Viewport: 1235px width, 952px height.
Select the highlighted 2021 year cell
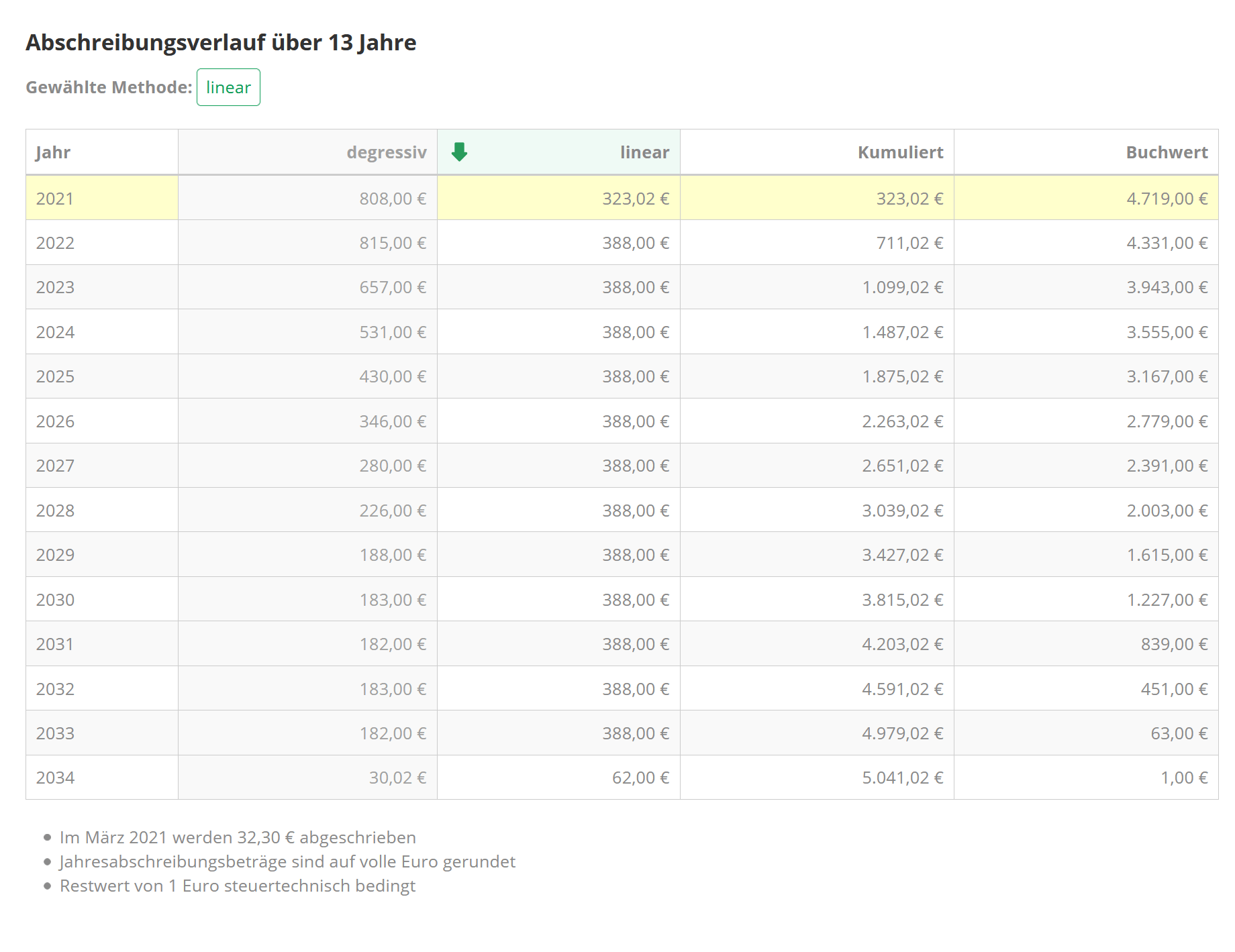[55, 199]
